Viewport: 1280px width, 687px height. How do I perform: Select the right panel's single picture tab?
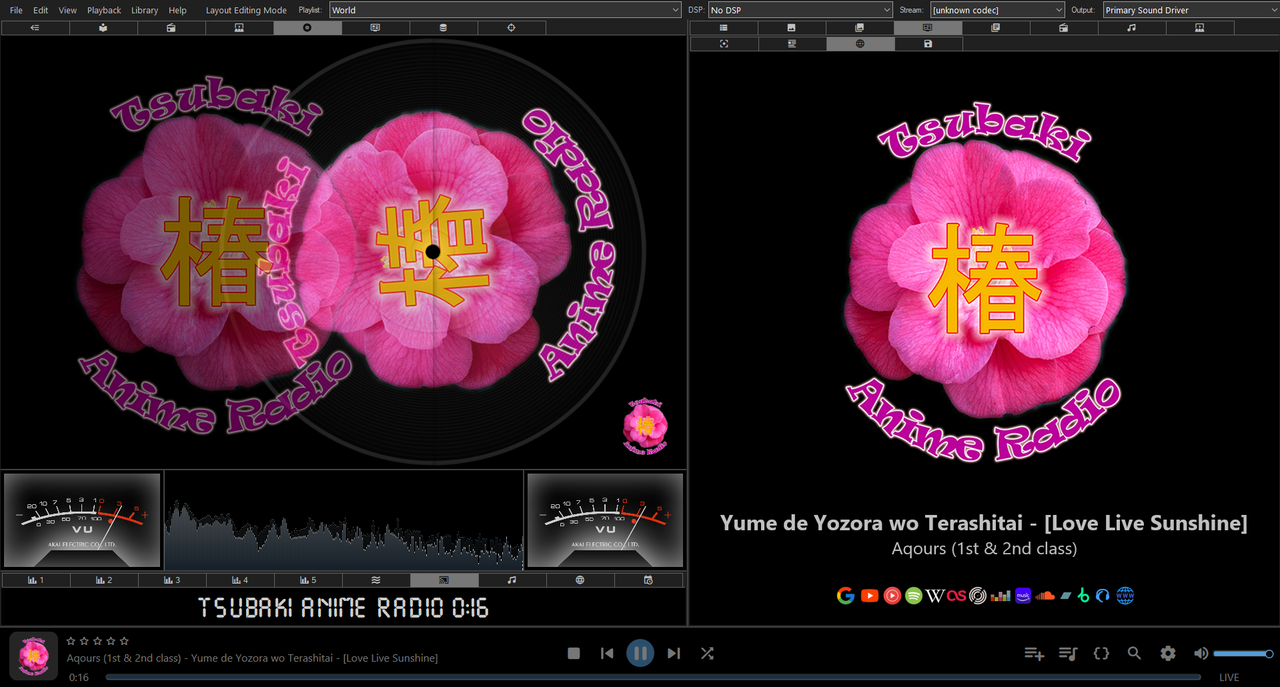click(791, 28)
